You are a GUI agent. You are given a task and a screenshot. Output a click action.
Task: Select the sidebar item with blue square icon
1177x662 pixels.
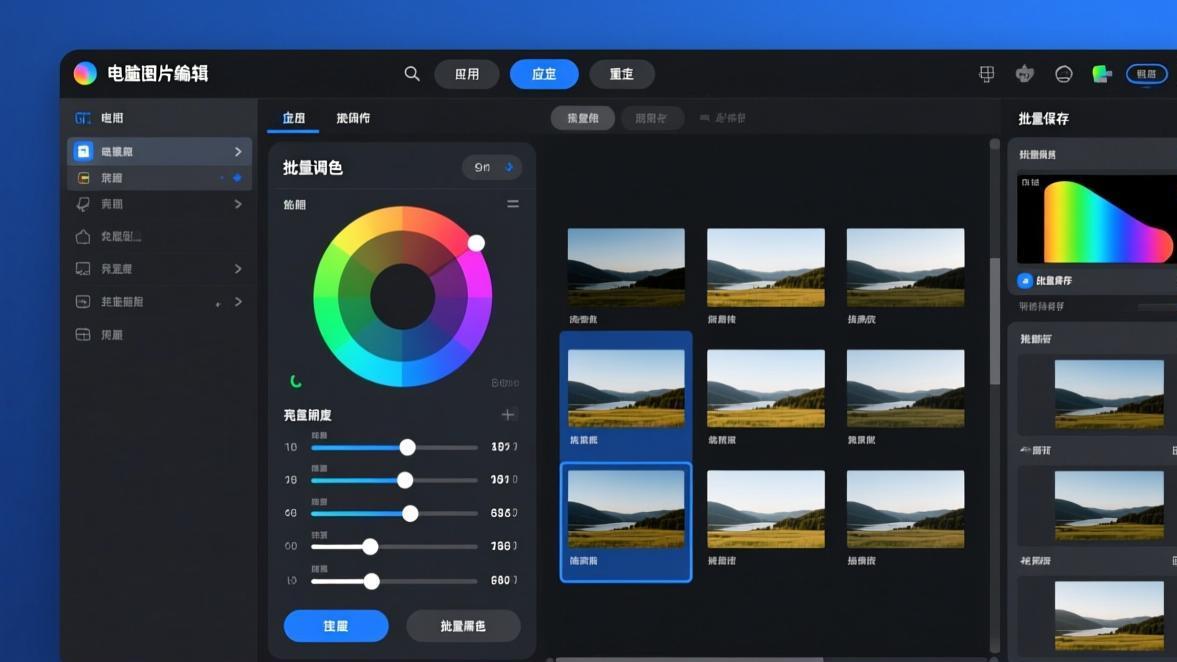coord(159,152)
